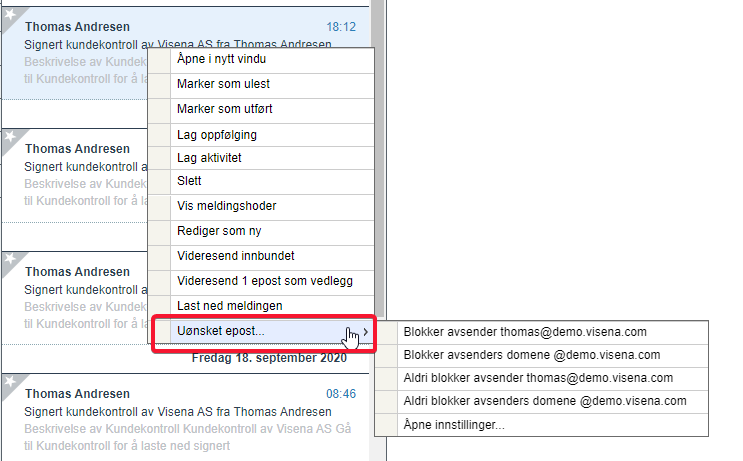Select Aldri blokker avsenders domene option
The width and height of the screenshot is (743, 461).
click(x=542, y=401)
